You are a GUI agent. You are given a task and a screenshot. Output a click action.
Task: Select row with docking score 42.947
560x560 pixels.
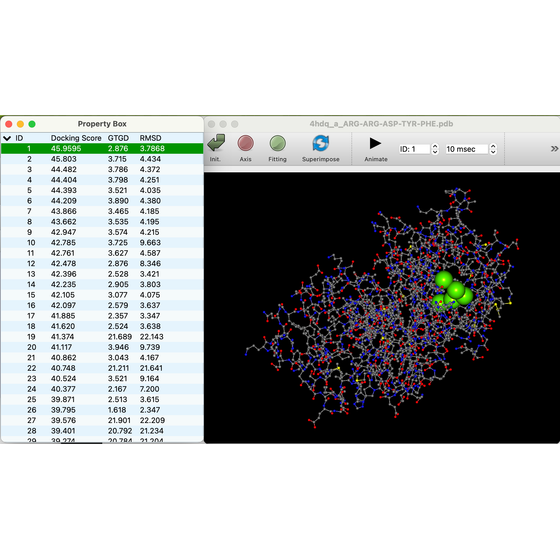102,232
